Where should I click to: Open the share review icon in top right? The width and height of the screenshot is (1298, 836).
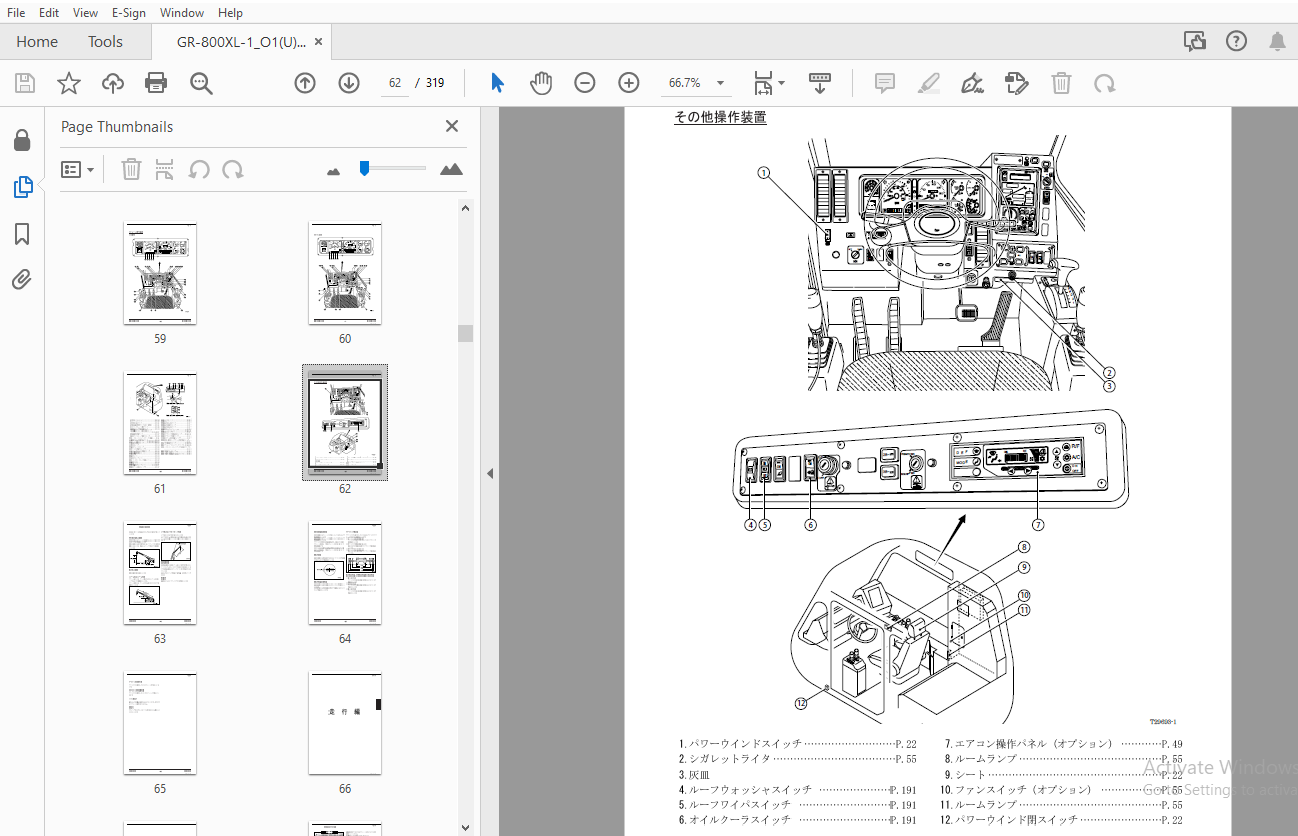pos(1194,41)
